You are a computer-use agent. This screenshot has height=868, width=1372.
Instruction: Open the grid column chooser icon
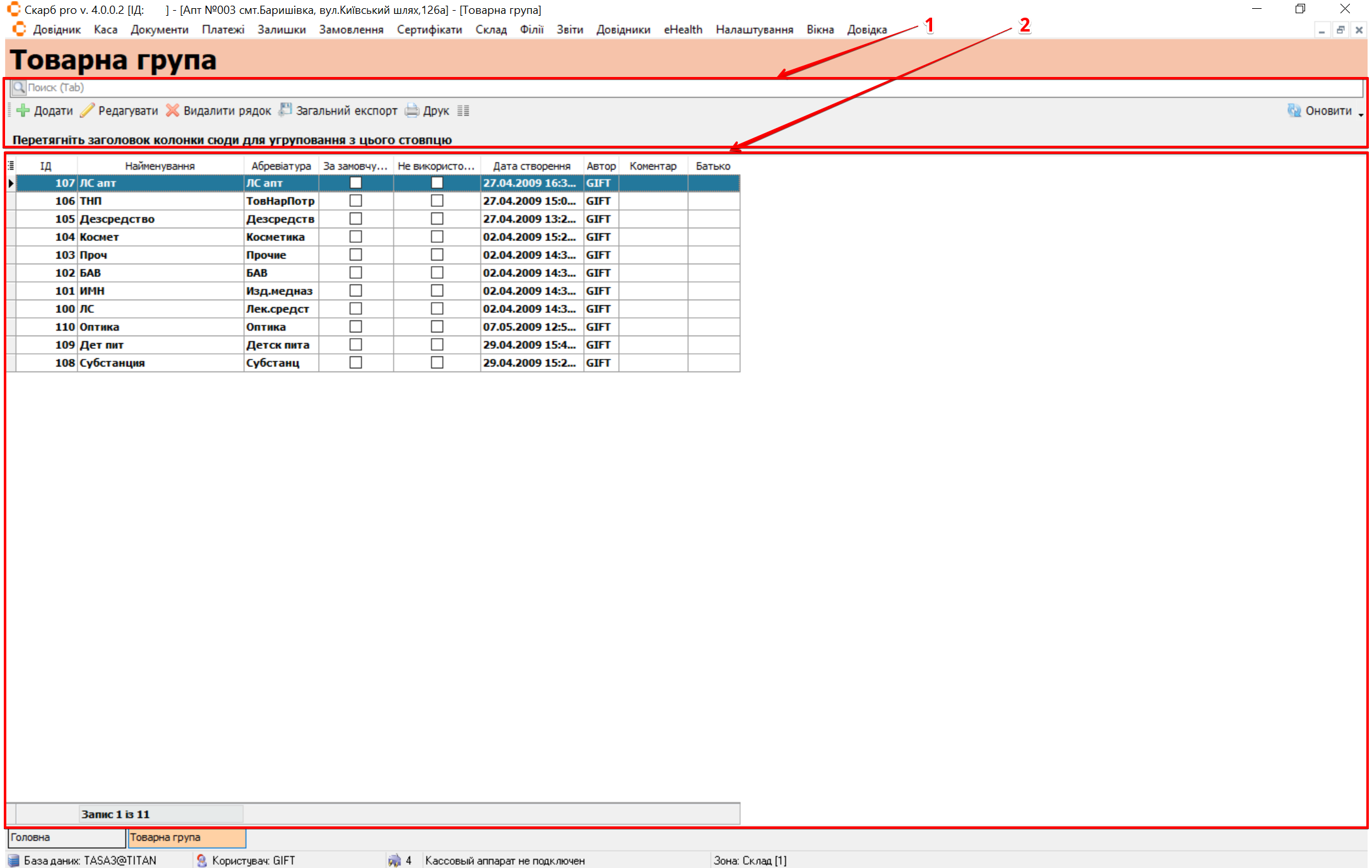click(x=11, y=166)
